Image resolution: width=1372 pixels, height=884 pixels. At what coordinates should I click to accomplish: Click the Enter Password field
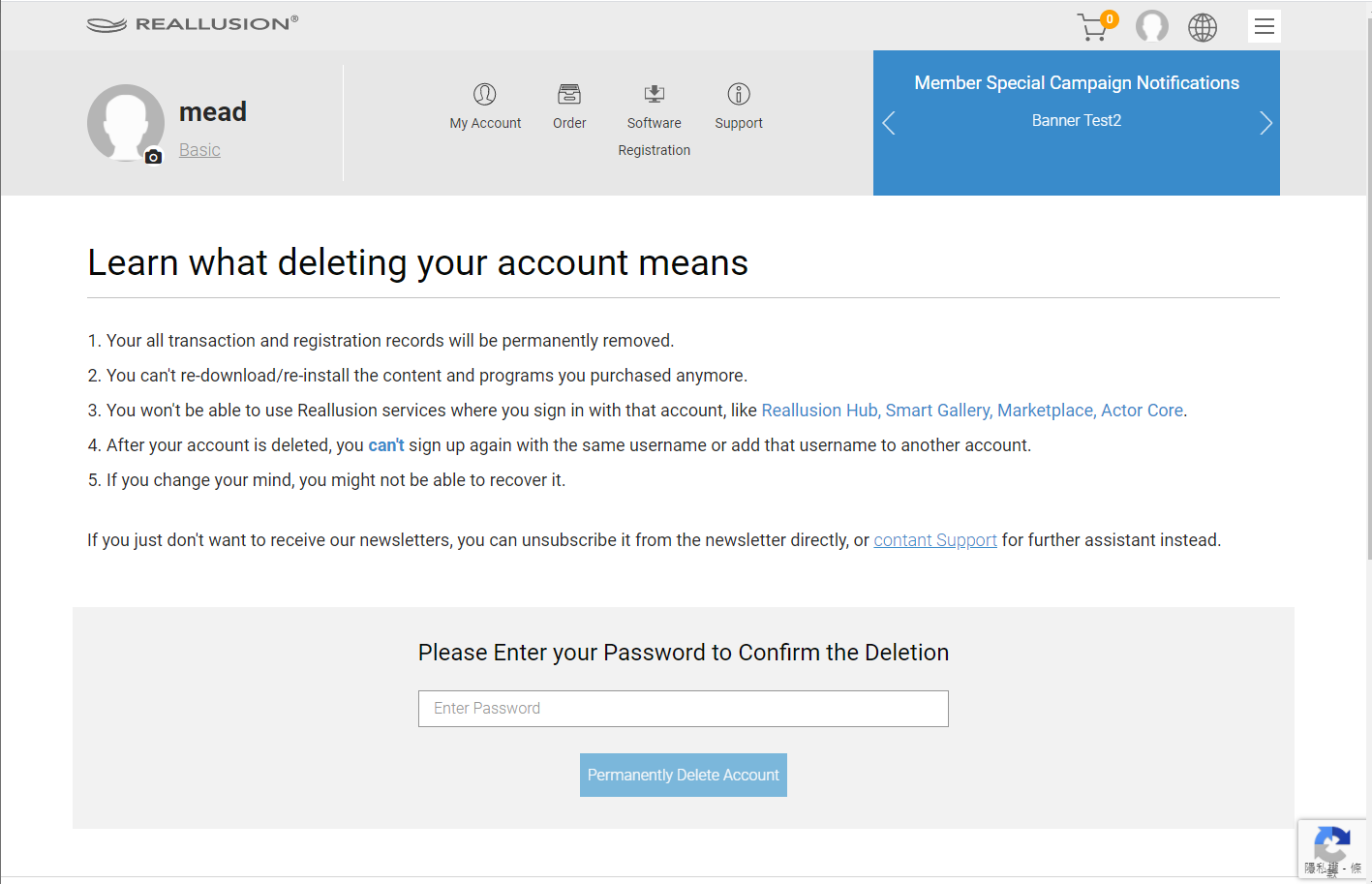[683, 709]
